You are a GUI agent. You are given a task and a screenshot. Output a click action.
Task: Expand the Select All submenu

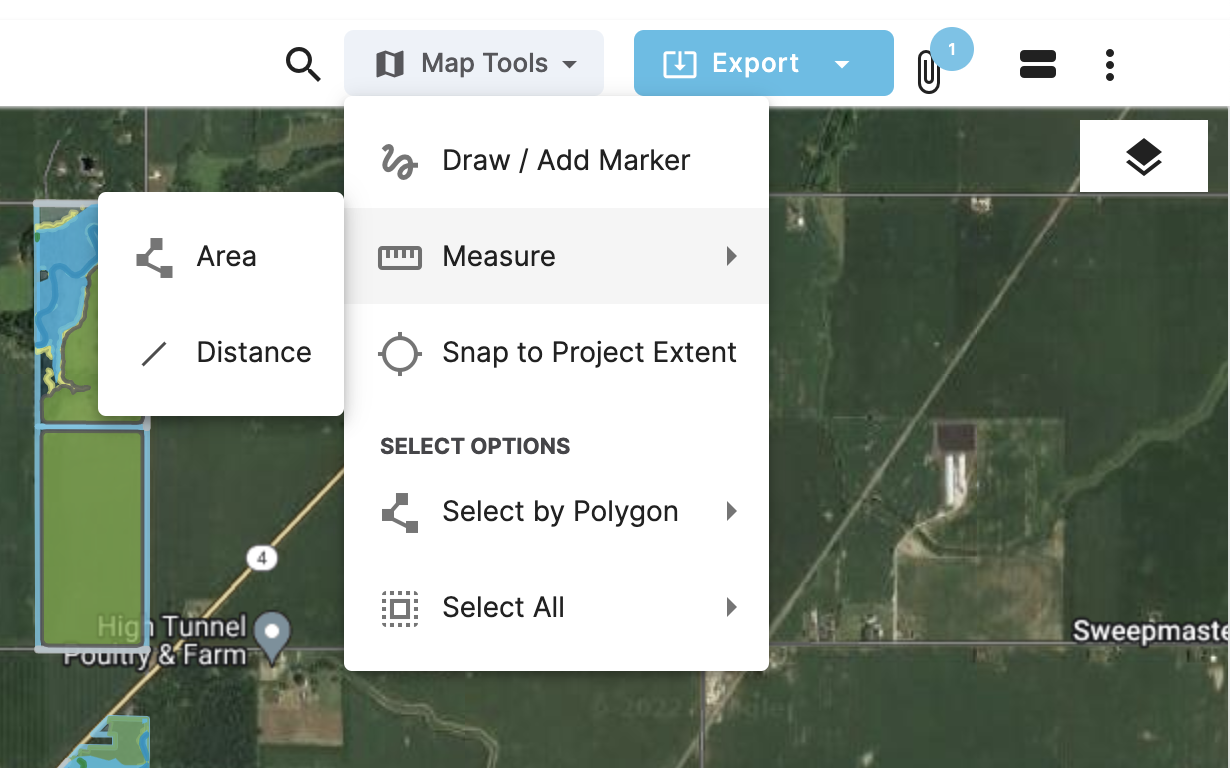click(x=731, y=607)
